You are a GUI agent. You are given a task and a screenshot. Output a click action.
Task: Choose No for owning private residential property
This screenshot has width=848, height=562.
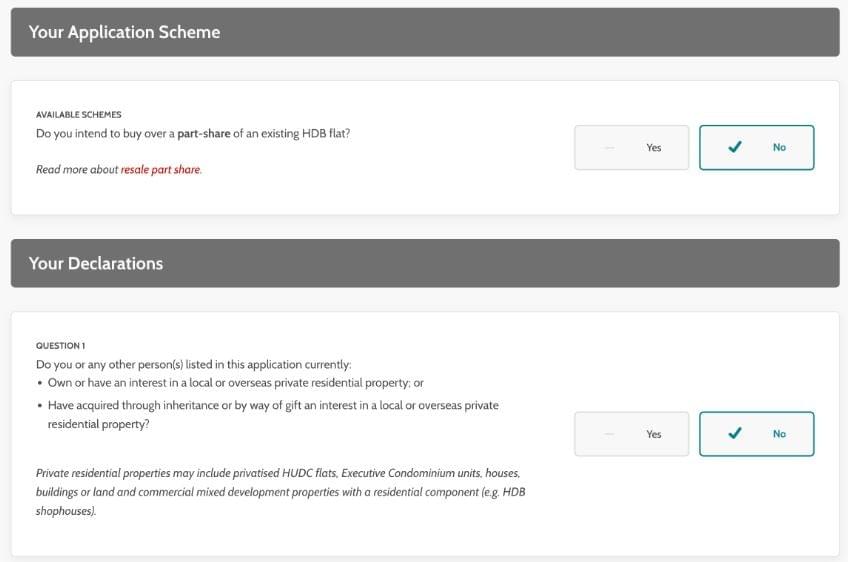756,434
